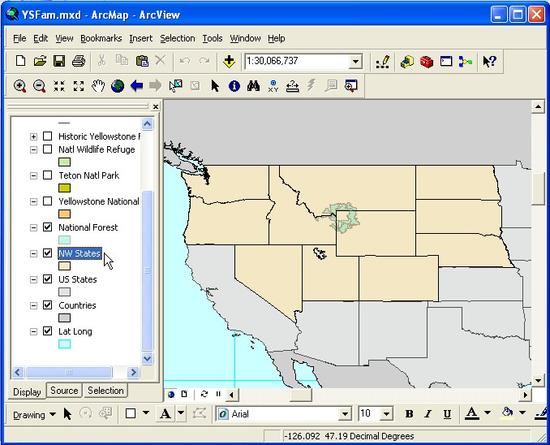The image size is (550, 445).
Task: Choose the Select Elements arrow tool
Action: coord(215,86)
